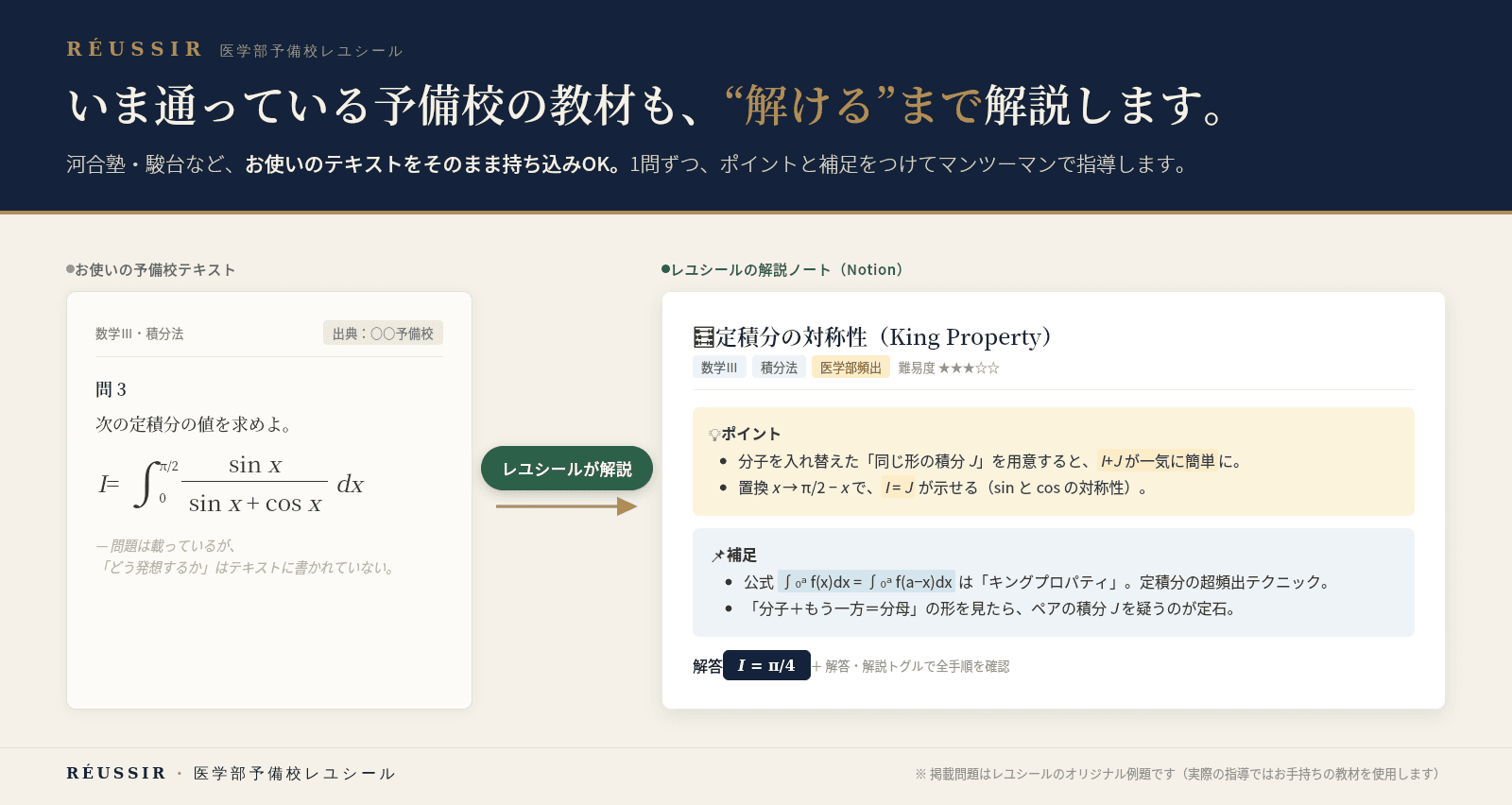Click the footer disclaimer ※掲載問題はレユシールのオリジナル例題です
The height and width of the screenshot is (805, 1512).
point(1177,774)
